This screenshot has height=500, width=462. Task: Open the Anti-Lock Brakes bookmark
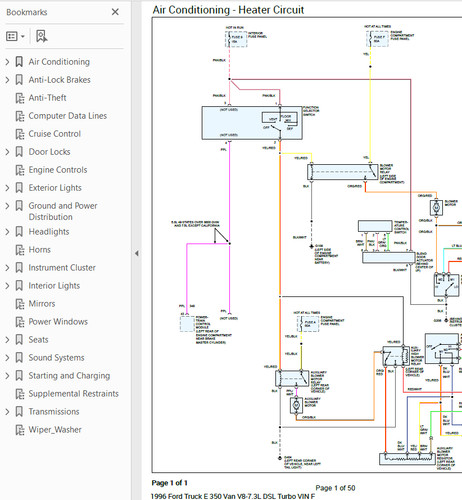click(59, 80)
